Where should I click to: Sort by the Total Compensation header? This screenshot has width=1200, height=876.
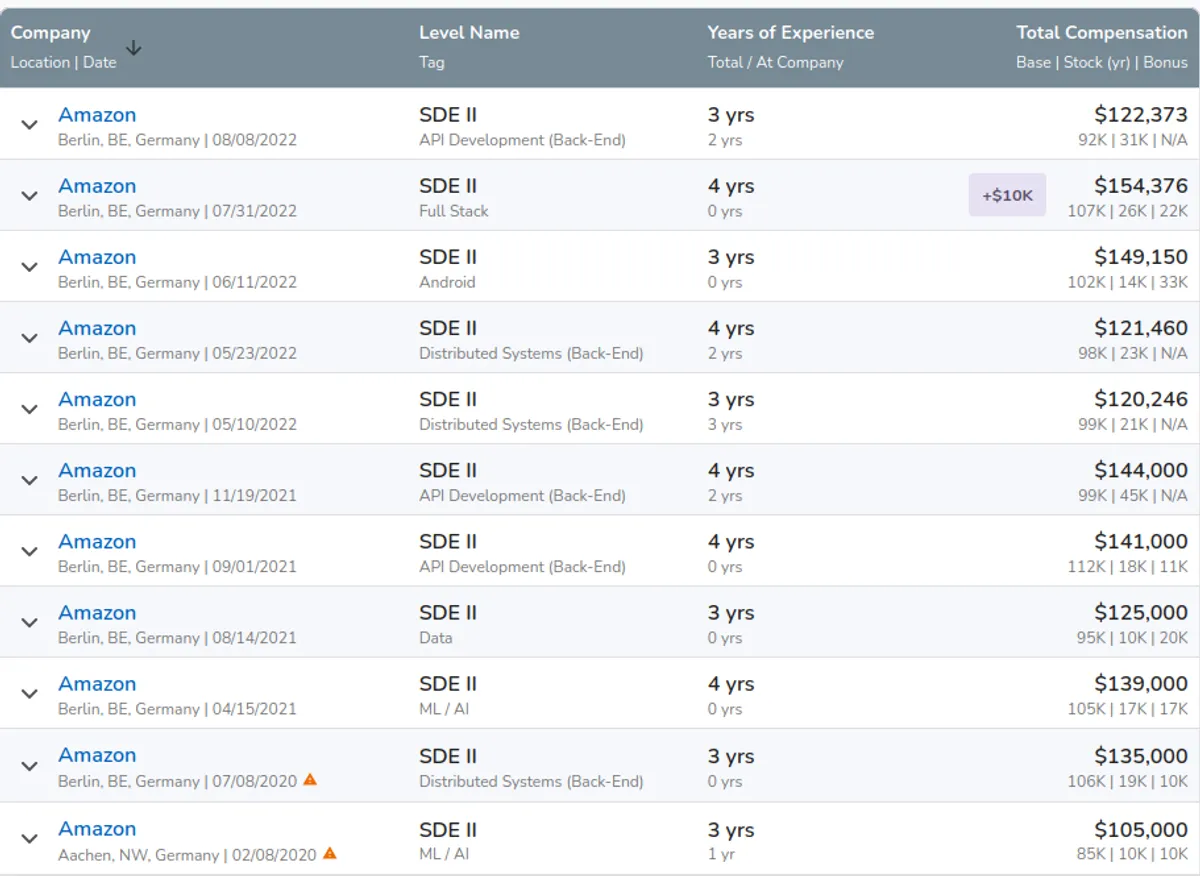[1101, 33]
